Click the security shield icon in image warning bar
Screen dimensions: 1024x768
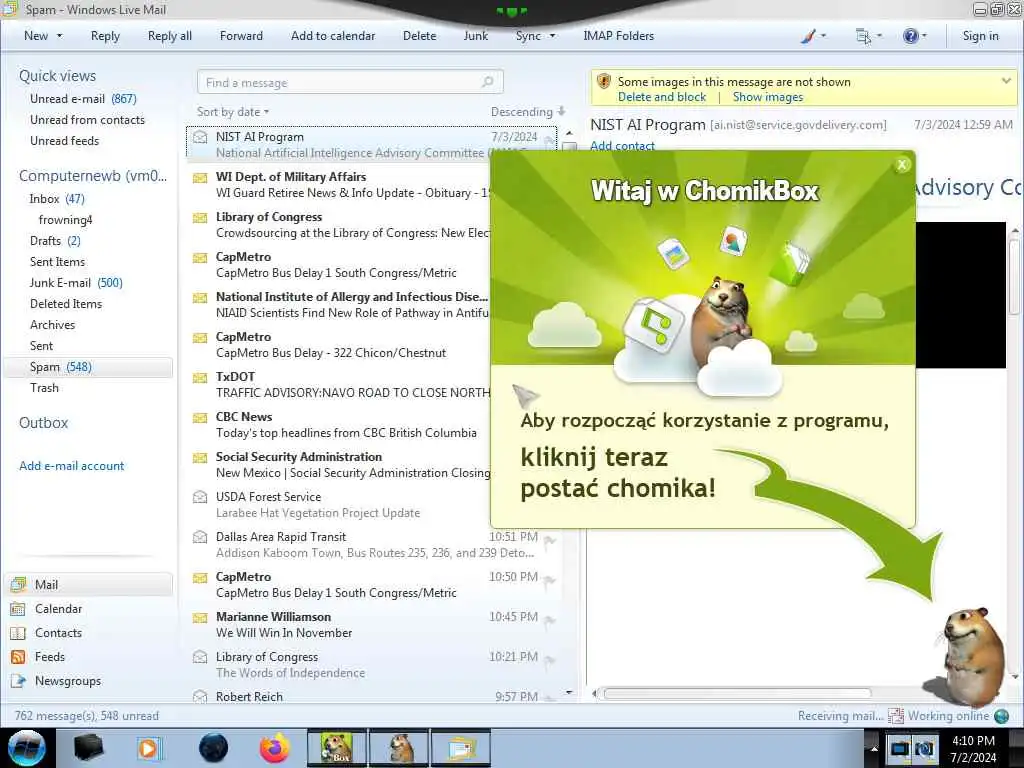pos(604,81)
